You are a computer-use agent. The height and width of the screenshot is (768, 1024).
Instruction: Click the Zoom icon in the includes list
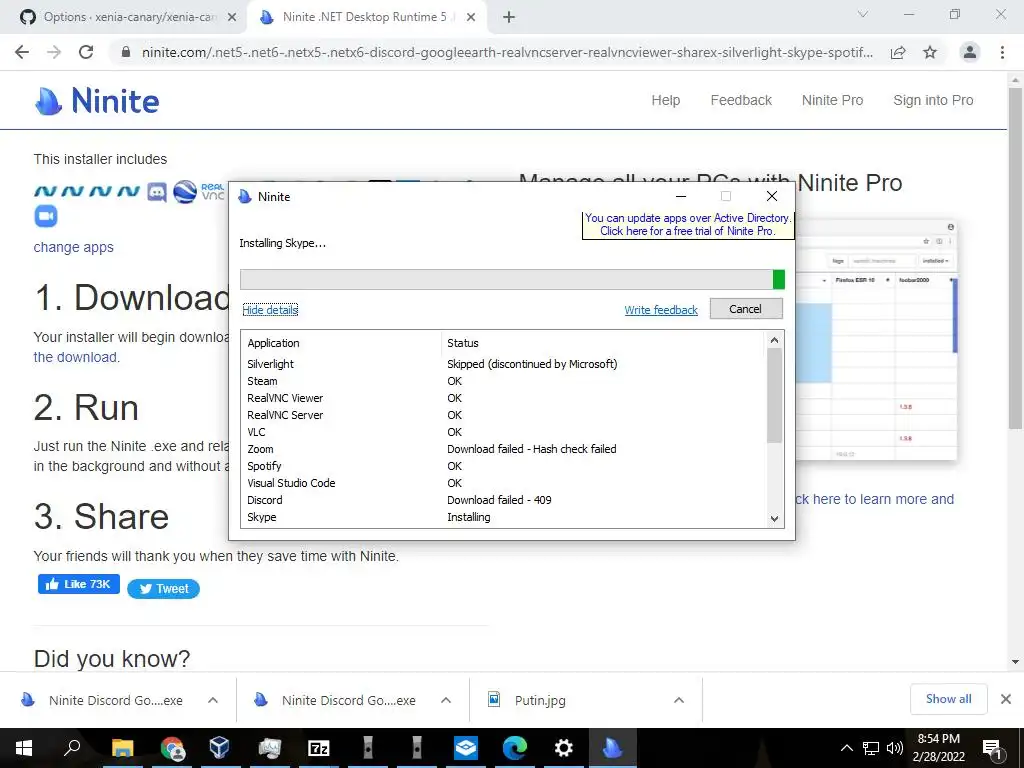pyautogui.click(x=46, y=216)
